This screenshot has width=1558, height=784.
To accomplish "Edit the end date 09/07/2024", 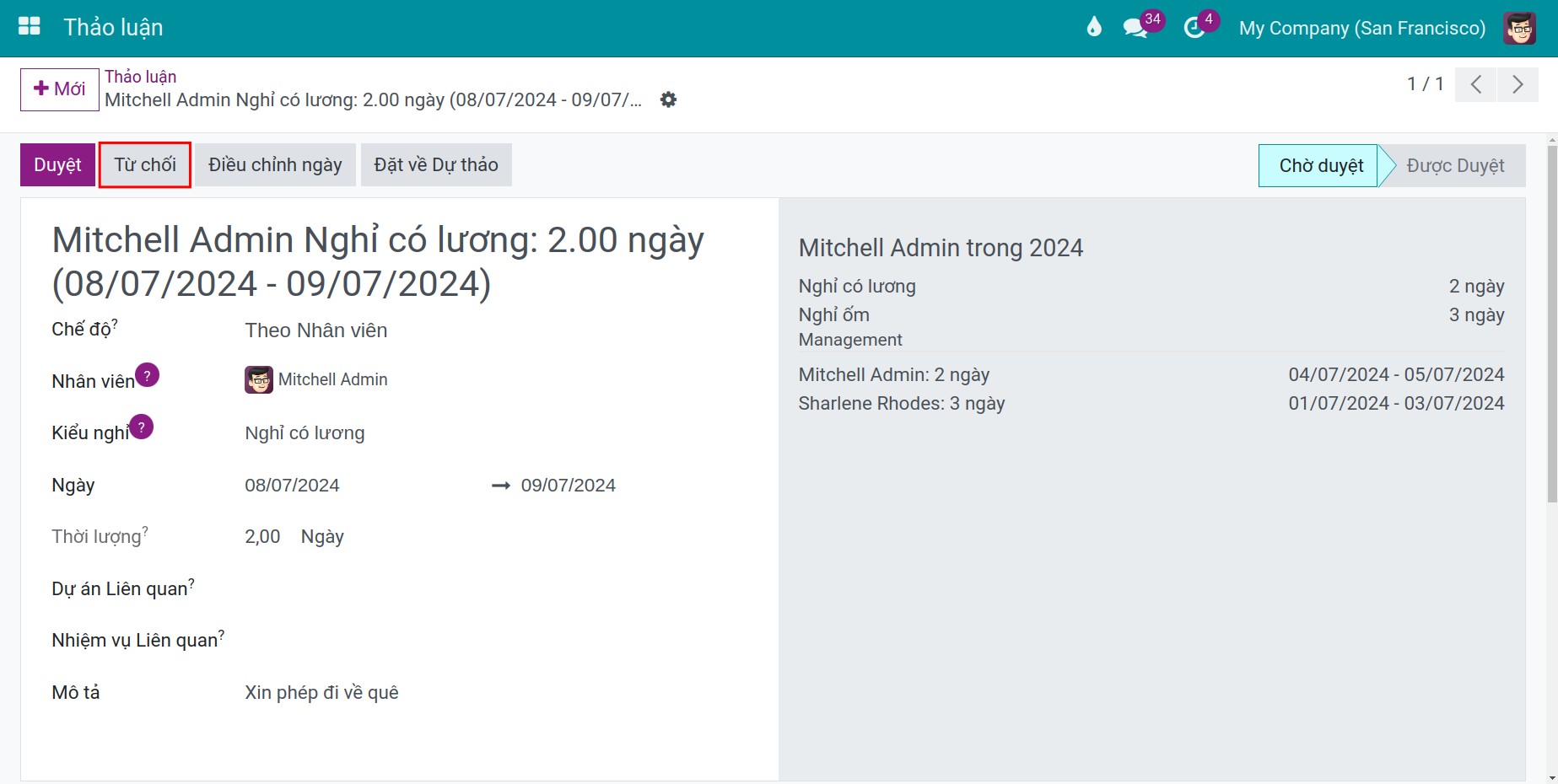I will point(569,486).
